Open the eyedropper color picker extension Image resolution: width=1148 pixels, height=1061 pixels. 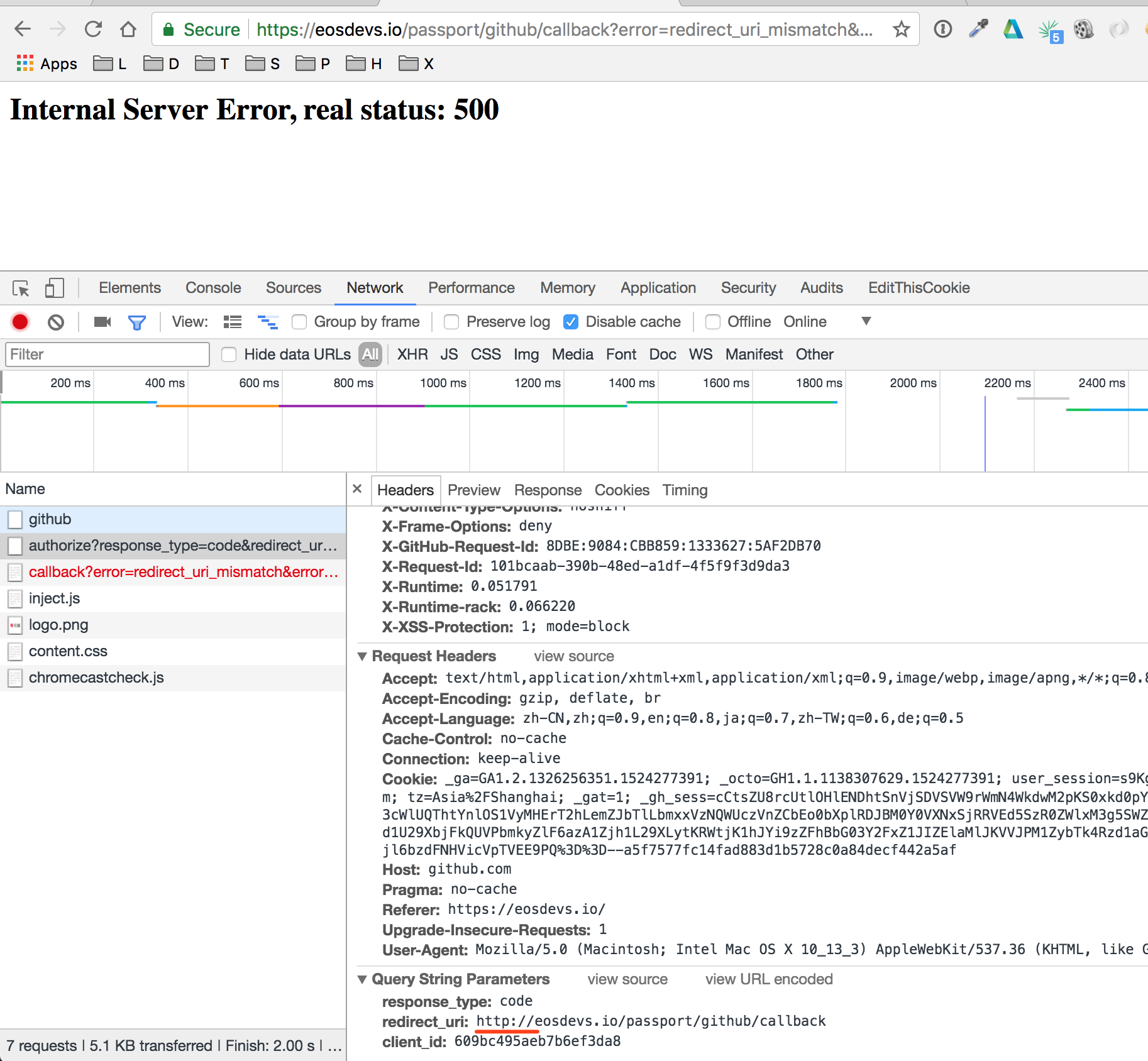click(x=978, y=29)
